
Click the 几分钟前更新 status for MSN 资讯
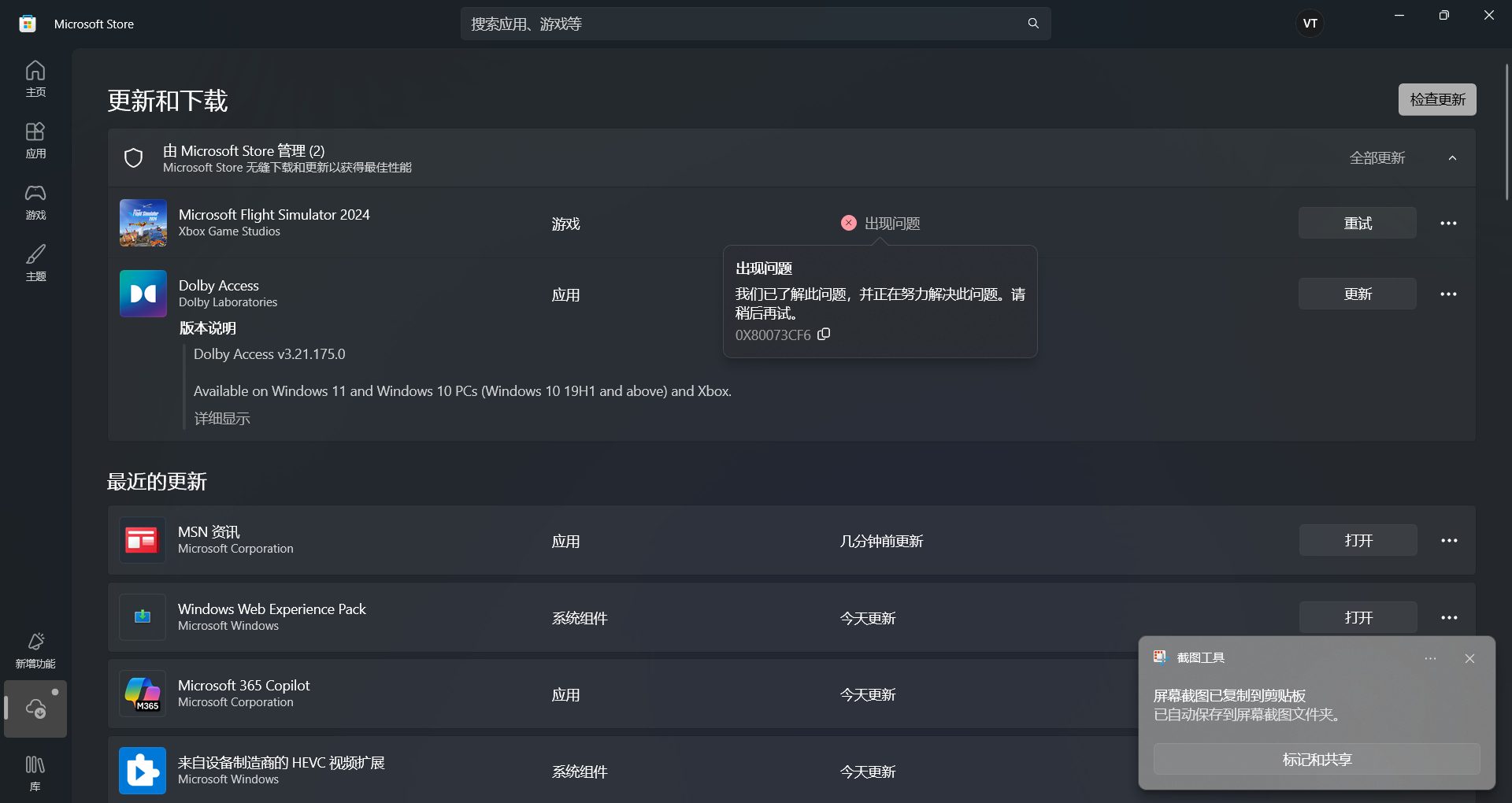[x=881, y=541]
